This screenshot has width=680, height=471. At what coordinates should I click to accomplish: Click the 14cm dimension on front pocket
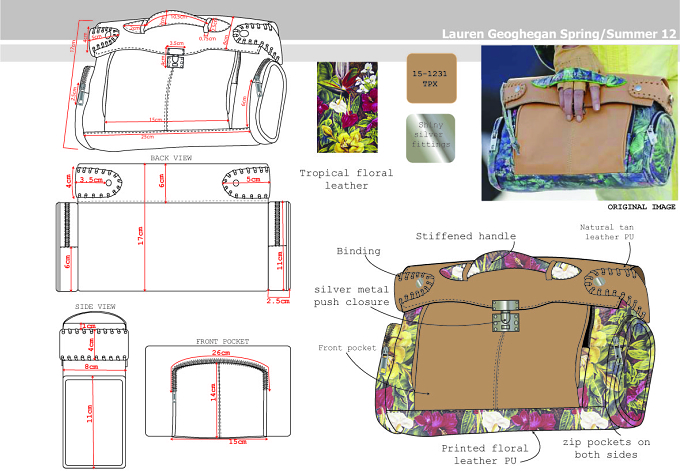(213, 392)
